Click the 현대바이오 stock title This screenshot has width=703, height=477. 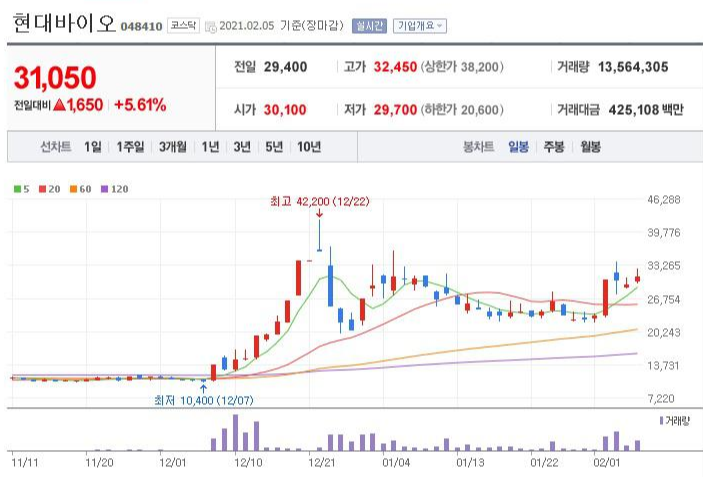pyautogui.click(x=64, y=23)
